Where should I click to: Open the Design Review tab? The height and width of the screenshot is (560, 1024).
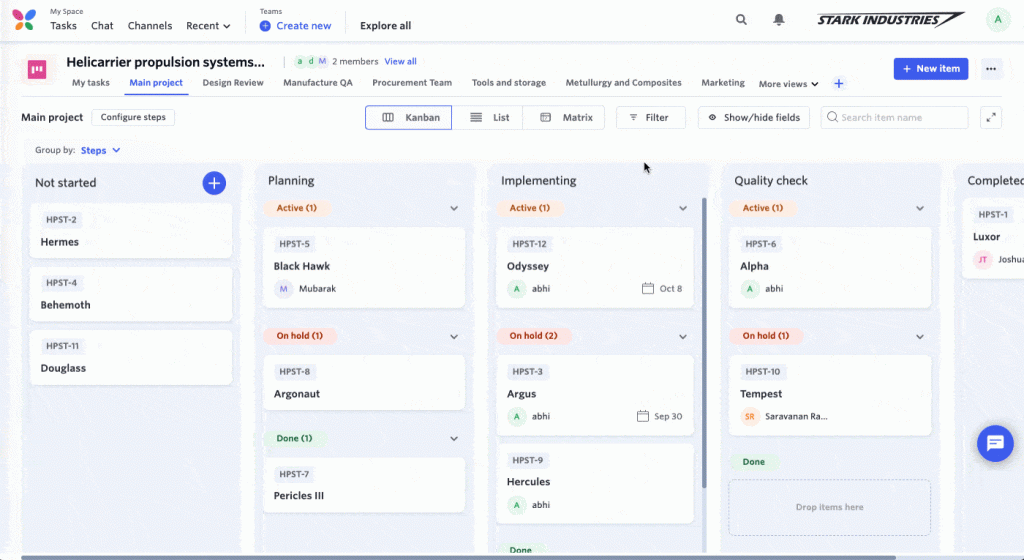pos(233,83)
